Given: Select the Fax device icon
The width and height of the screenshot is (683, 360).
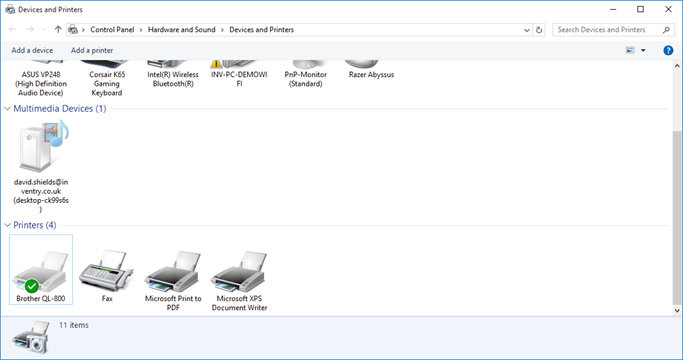Looking at the screenshot, I should (x=107, y=271).
